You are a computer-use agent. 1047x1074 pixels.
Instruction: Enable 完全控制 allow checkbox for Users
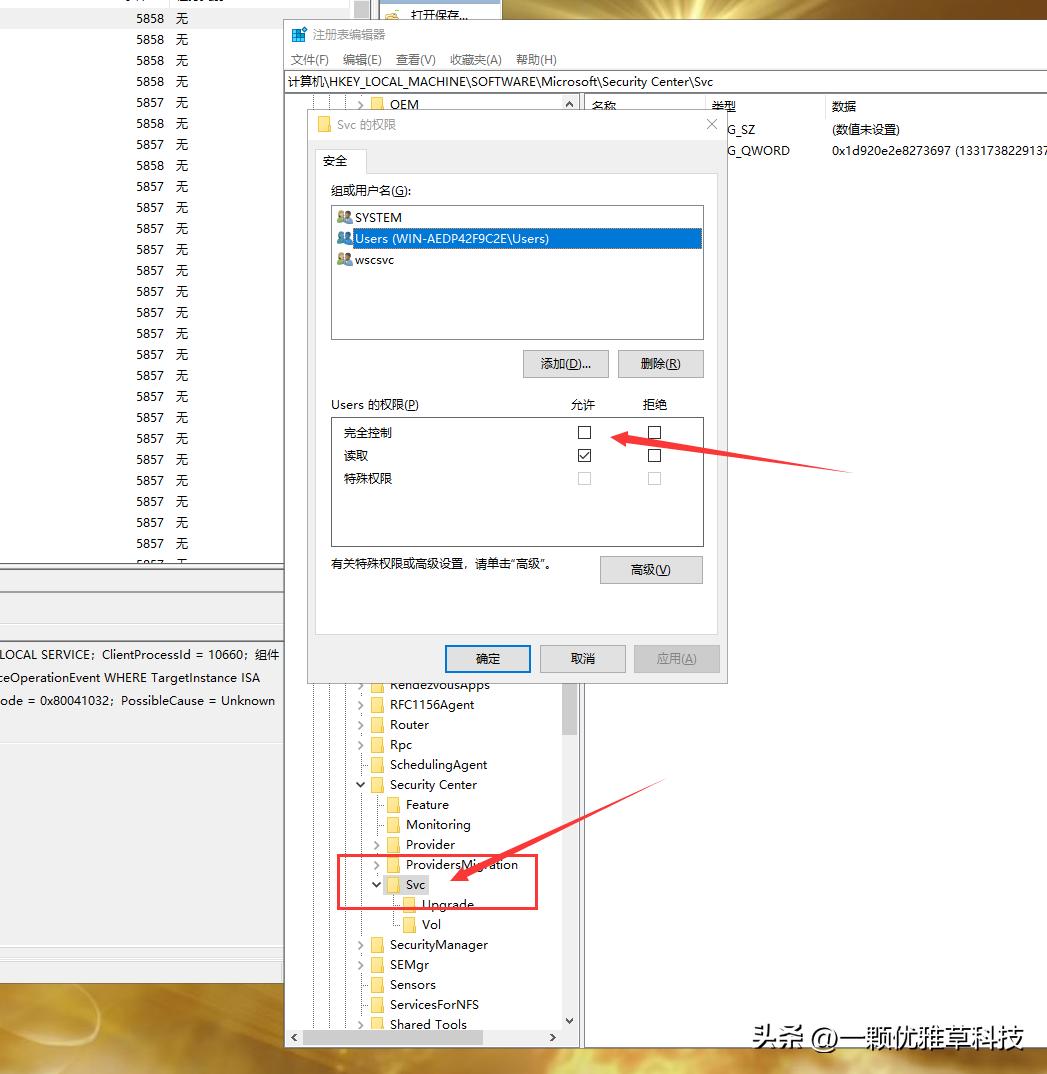tap(585, 432)
